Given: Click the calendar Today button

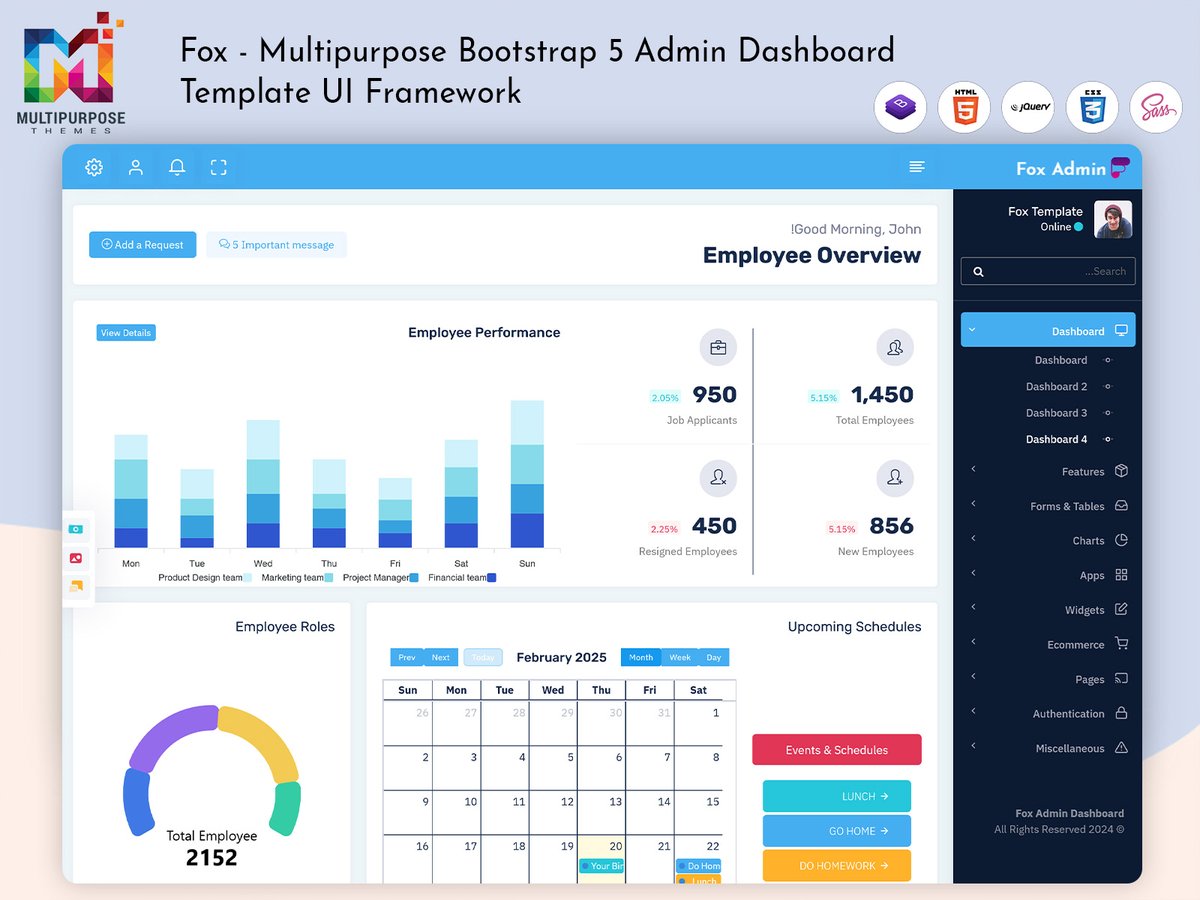Looking at the screenshot, I should (483, 657).
